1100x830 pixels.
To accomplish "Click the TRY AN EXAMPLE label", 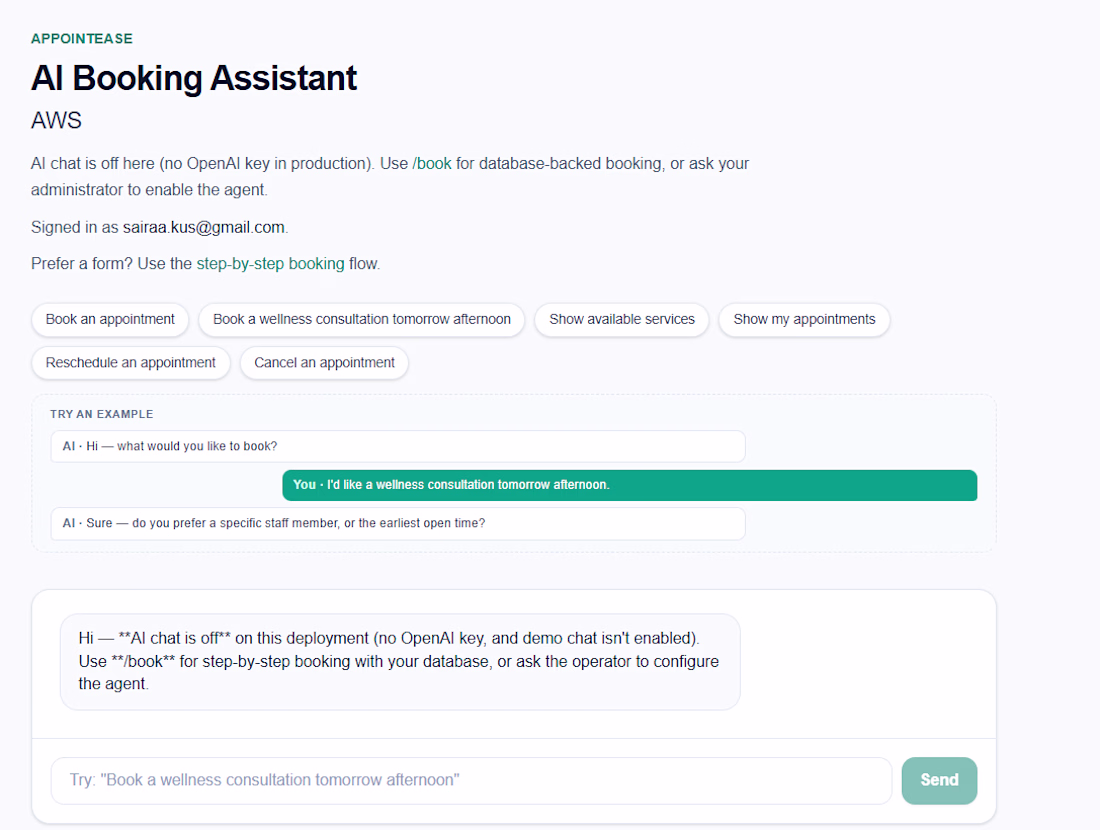I will tap(102, 414).
